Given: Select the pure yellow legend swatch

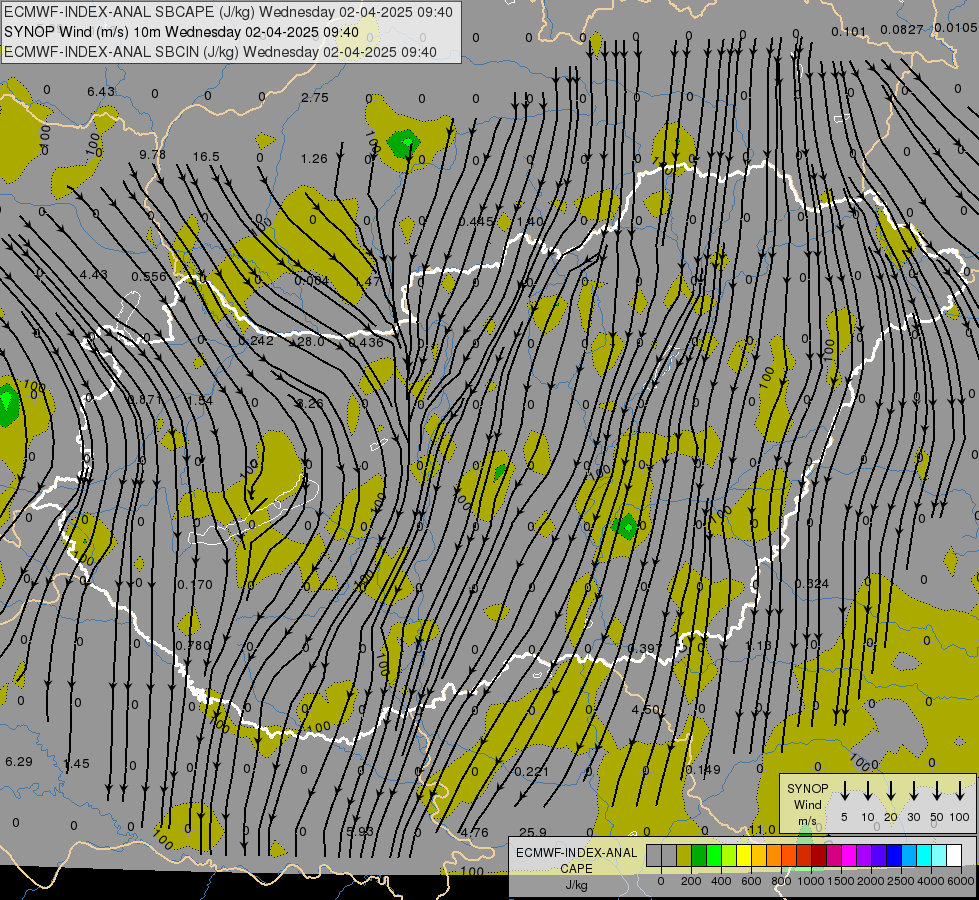Looking at the screenshot, I should (x=744, y=856).
